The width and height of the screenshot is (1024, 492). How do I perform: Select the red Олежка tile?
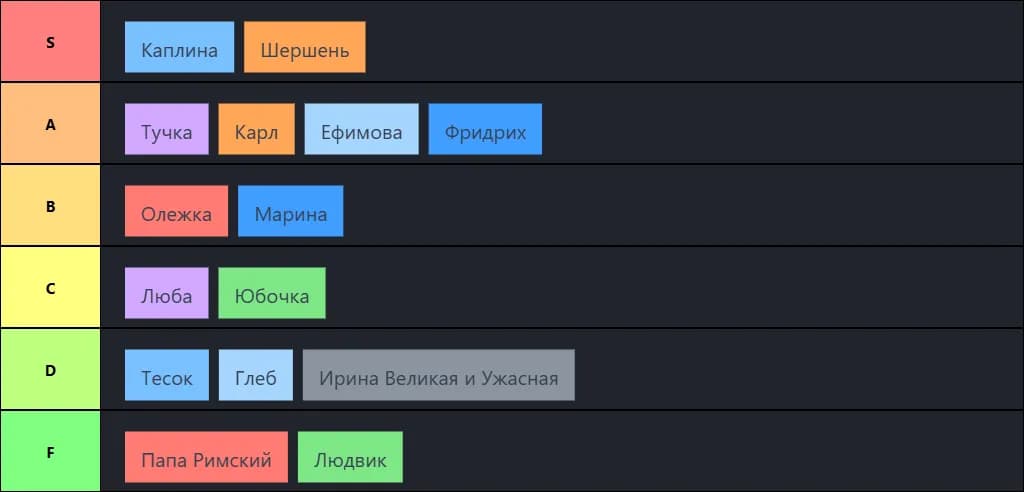pos(176,211)
